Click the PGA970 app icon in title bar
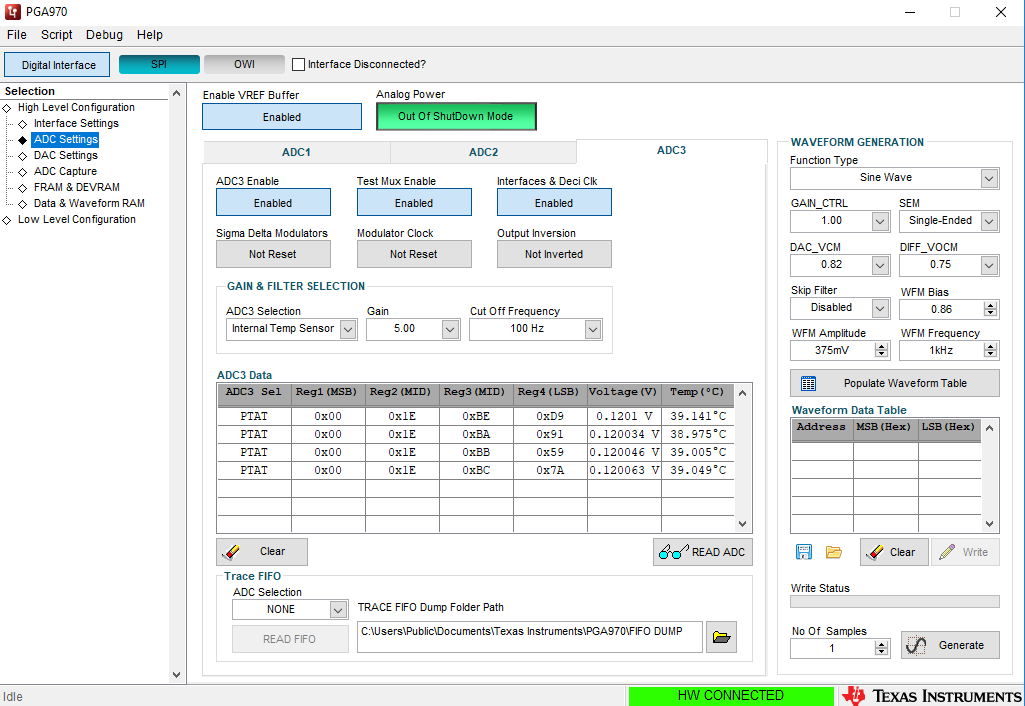 12,12
